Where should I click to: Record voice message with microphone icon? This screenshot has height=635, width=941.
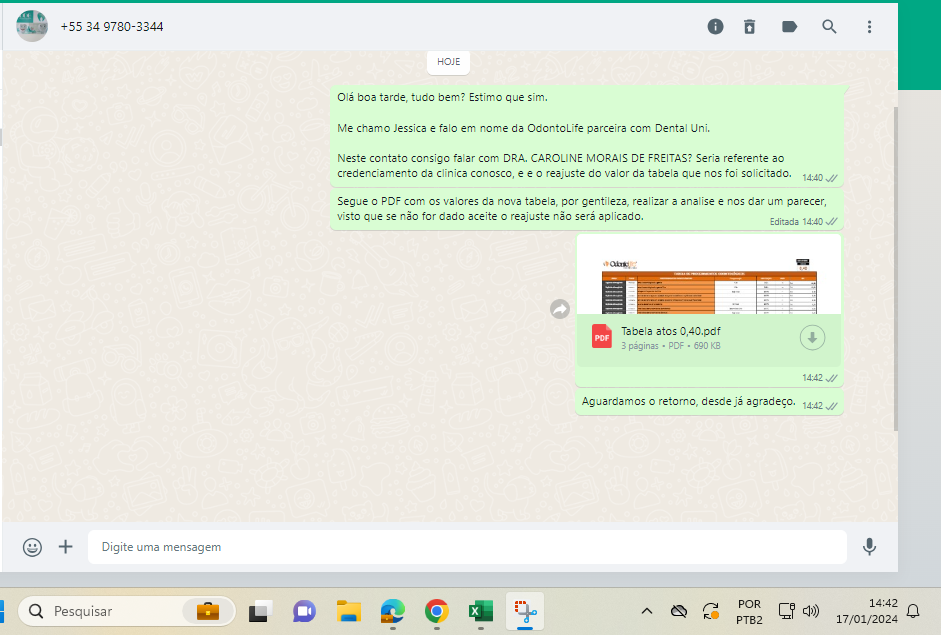point(869,547)
